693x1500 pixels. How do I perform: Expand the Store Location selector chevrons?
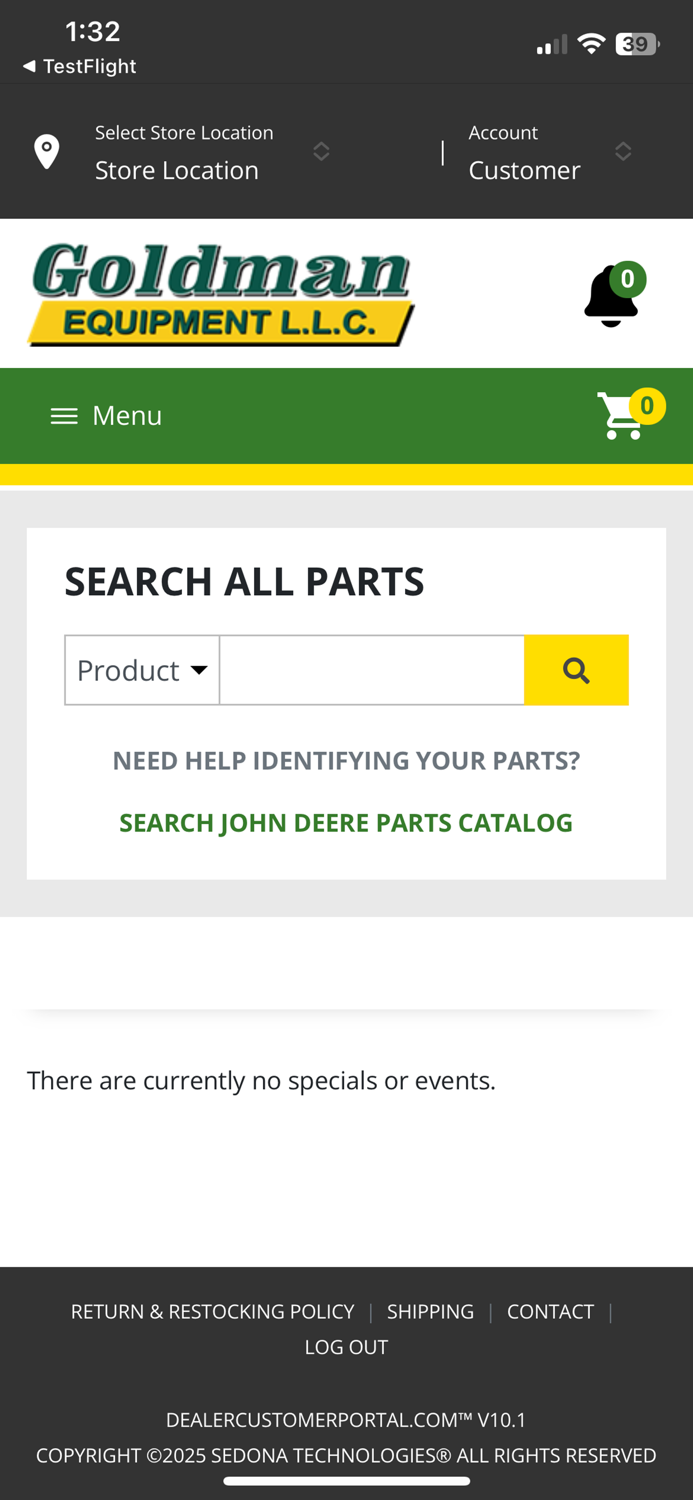point(321,151)
